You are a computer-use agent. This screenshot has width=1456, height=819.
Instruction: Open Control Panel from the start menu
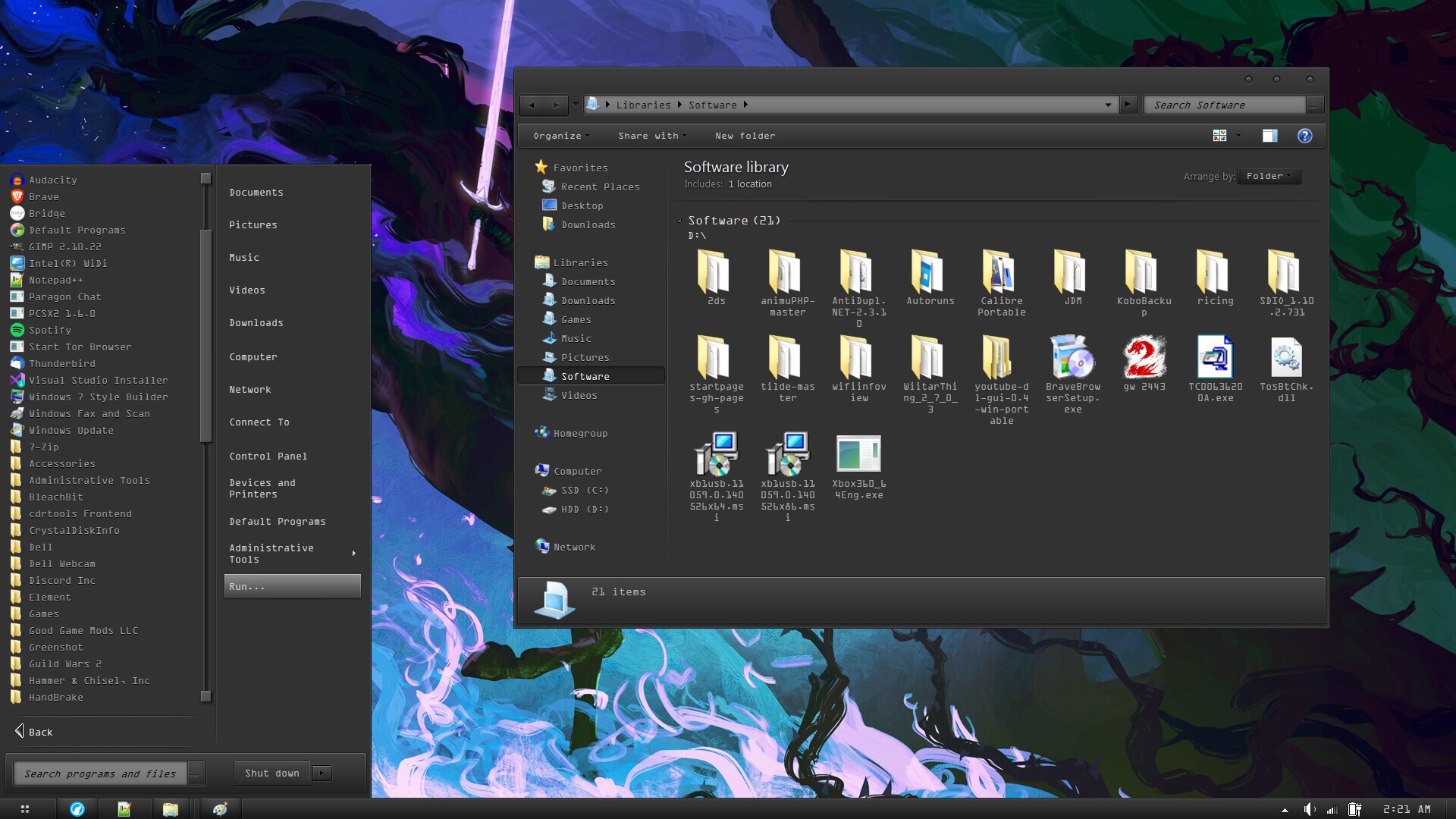pos(268,457)
